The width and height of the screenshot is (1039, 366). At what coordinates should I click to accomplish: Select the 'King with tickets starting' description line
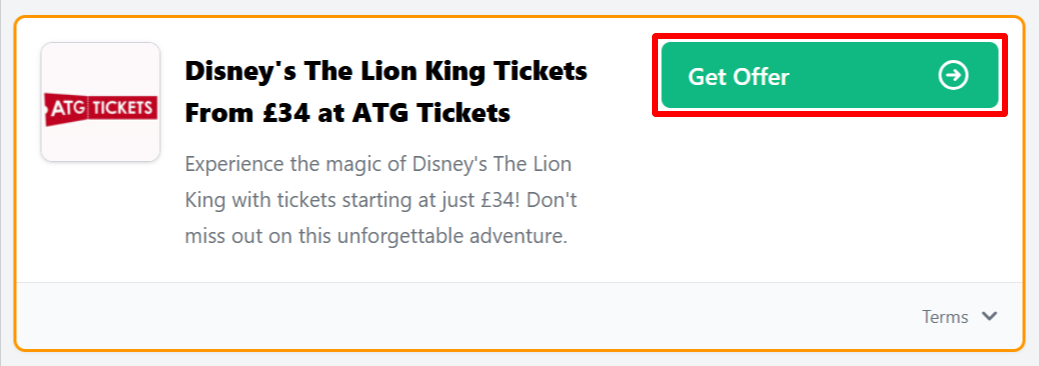point(381,200)
